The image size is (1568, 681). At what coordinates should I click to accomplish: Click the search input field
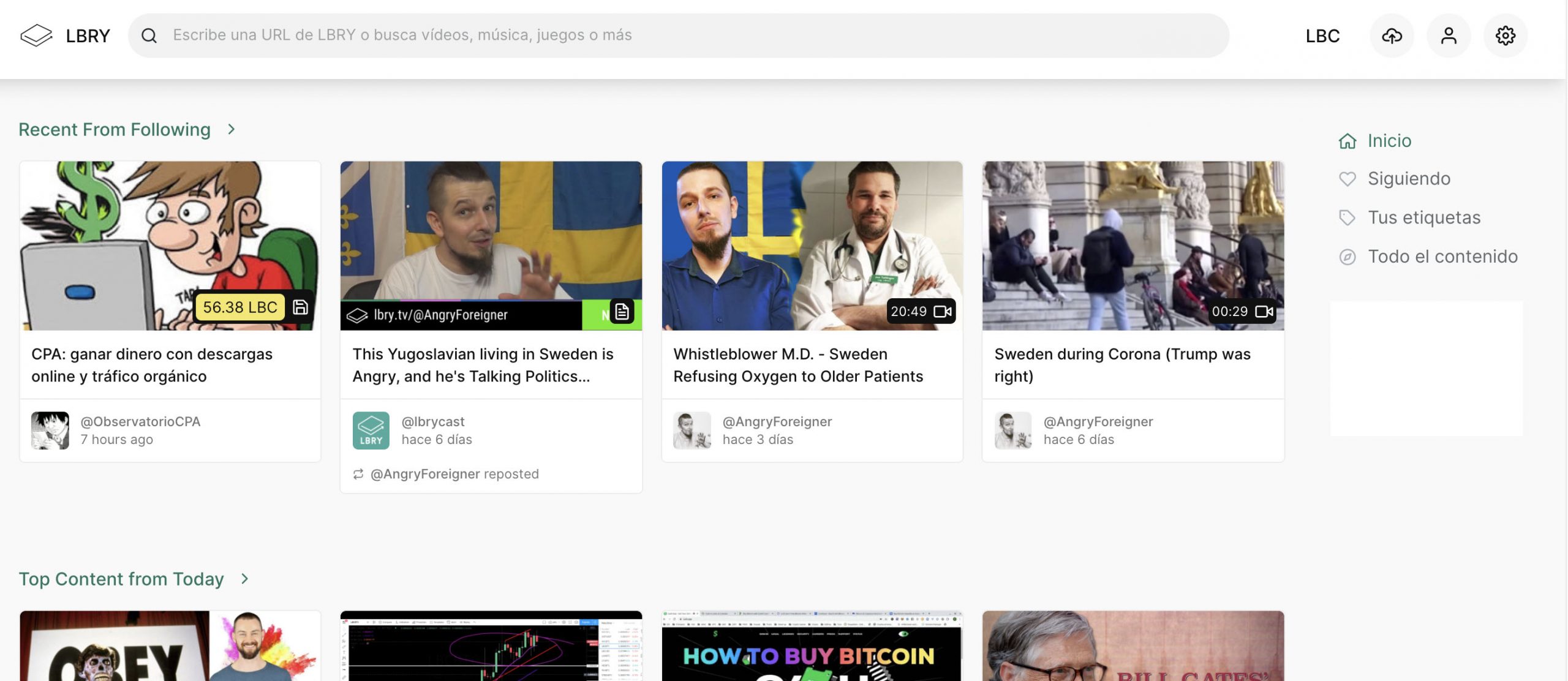[678, 36]
